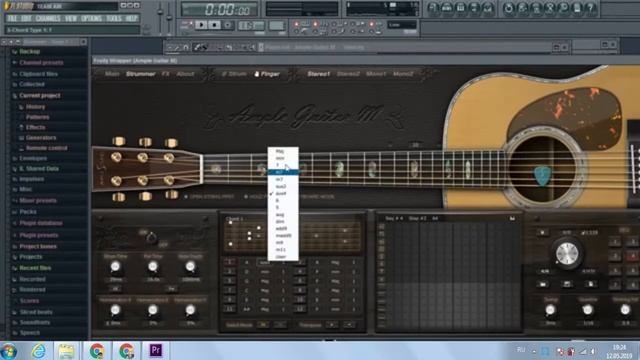Choose madd9 from the chord type list
This screenshot has height=360, width=640.
pyautogui.click(x=283, y=236)
